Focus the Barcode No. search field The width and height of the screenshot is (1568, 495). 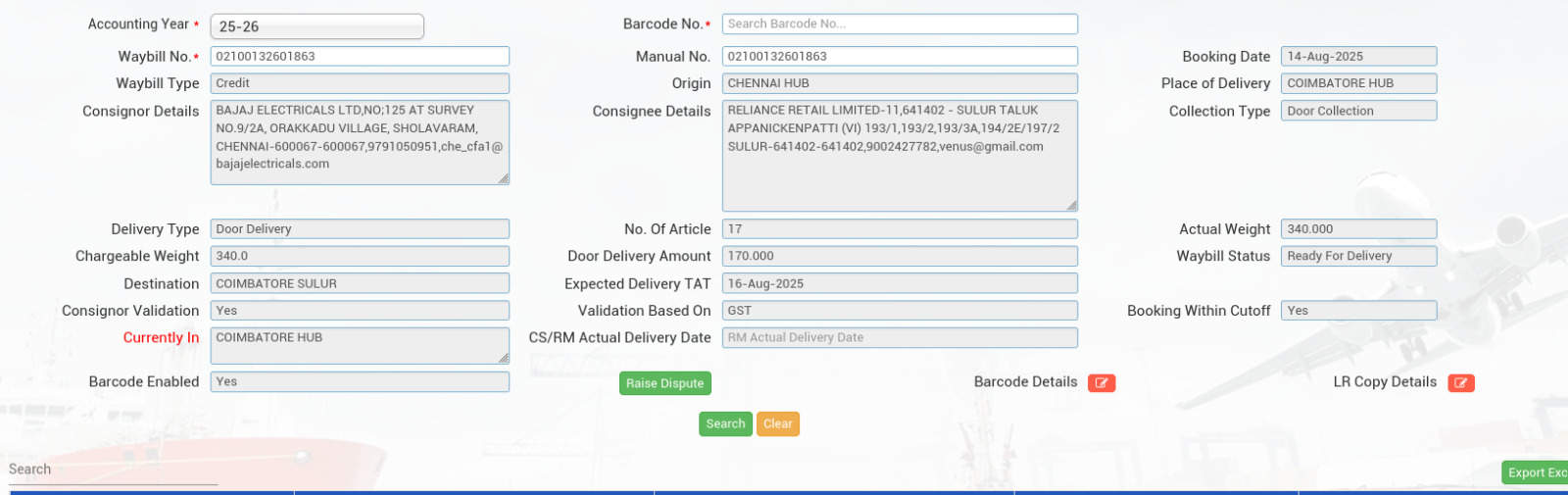click(x=899, y=24)
